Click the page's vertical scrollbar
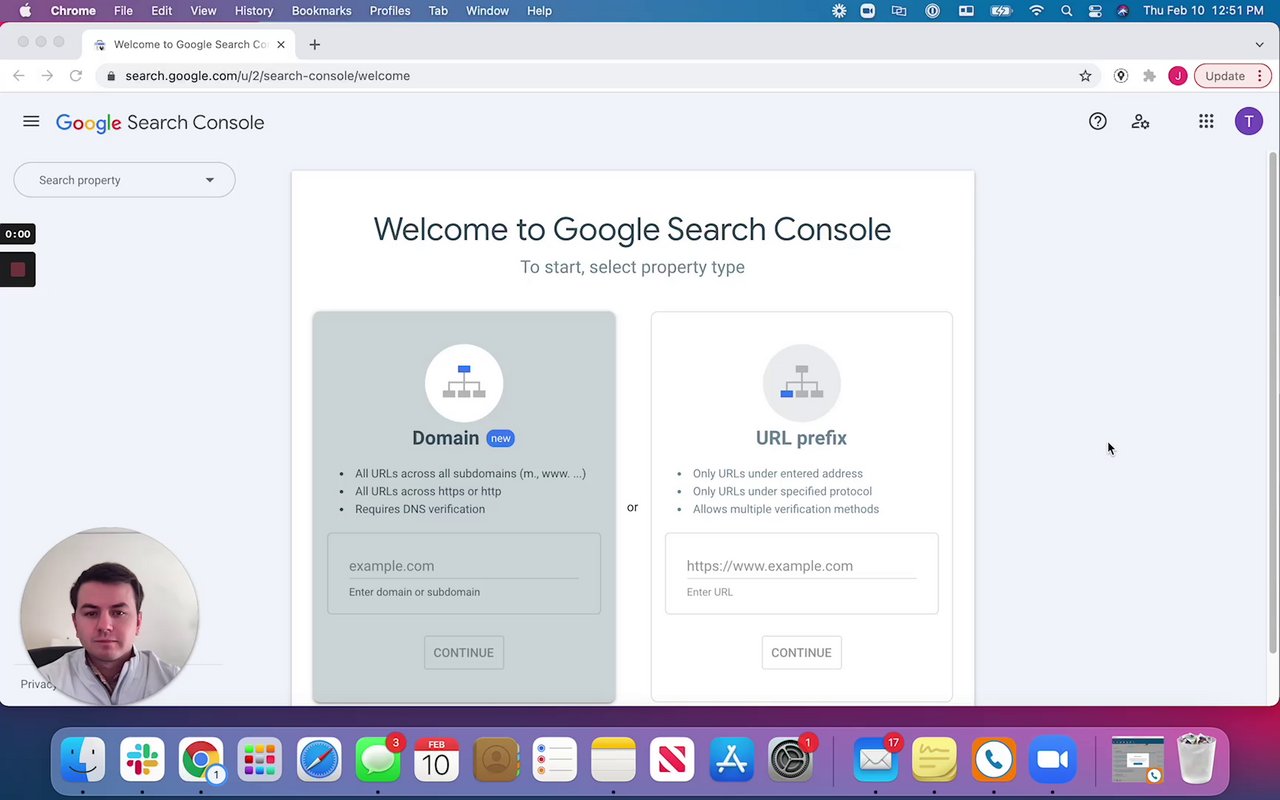The height and width of the screenshot is (800, 1280). [1273, 403]
